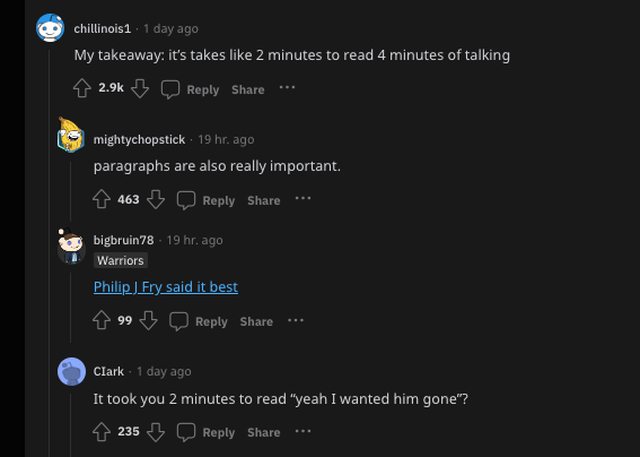Image resolution: width=640 pixels, height=457 pixels.
Task: Open more options on mightychopstick's comment
Action: click(303, 199)
